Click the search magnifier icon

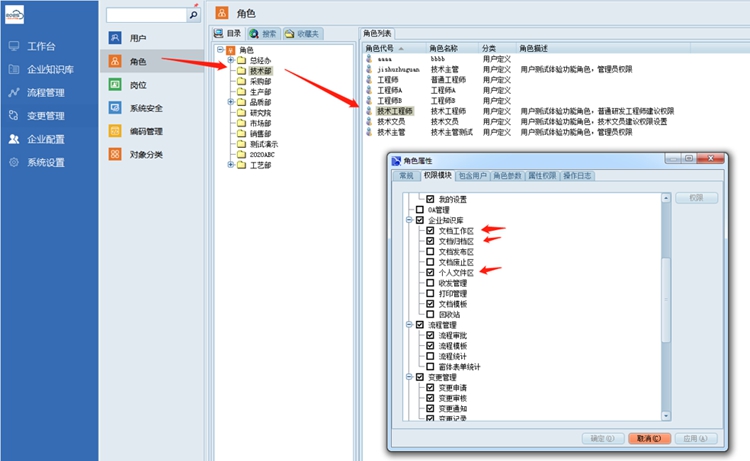[193, 16]
